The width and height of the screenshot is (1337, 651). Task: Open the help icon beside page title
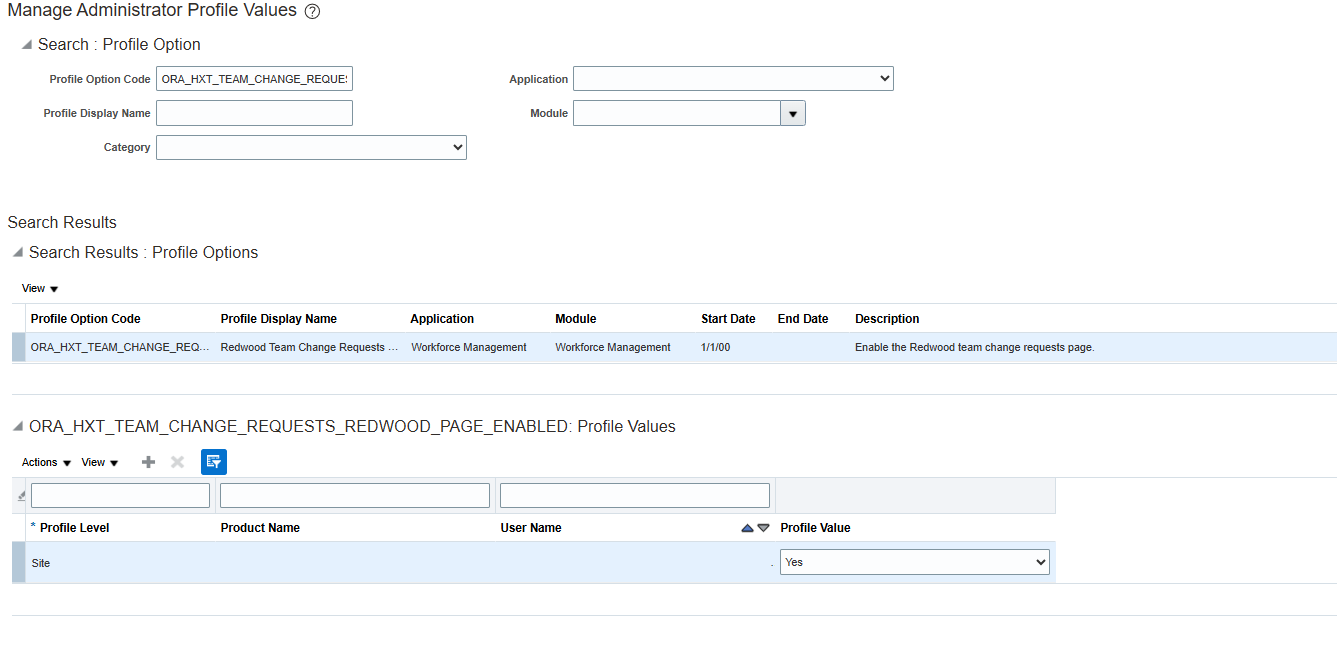point(312,12)
